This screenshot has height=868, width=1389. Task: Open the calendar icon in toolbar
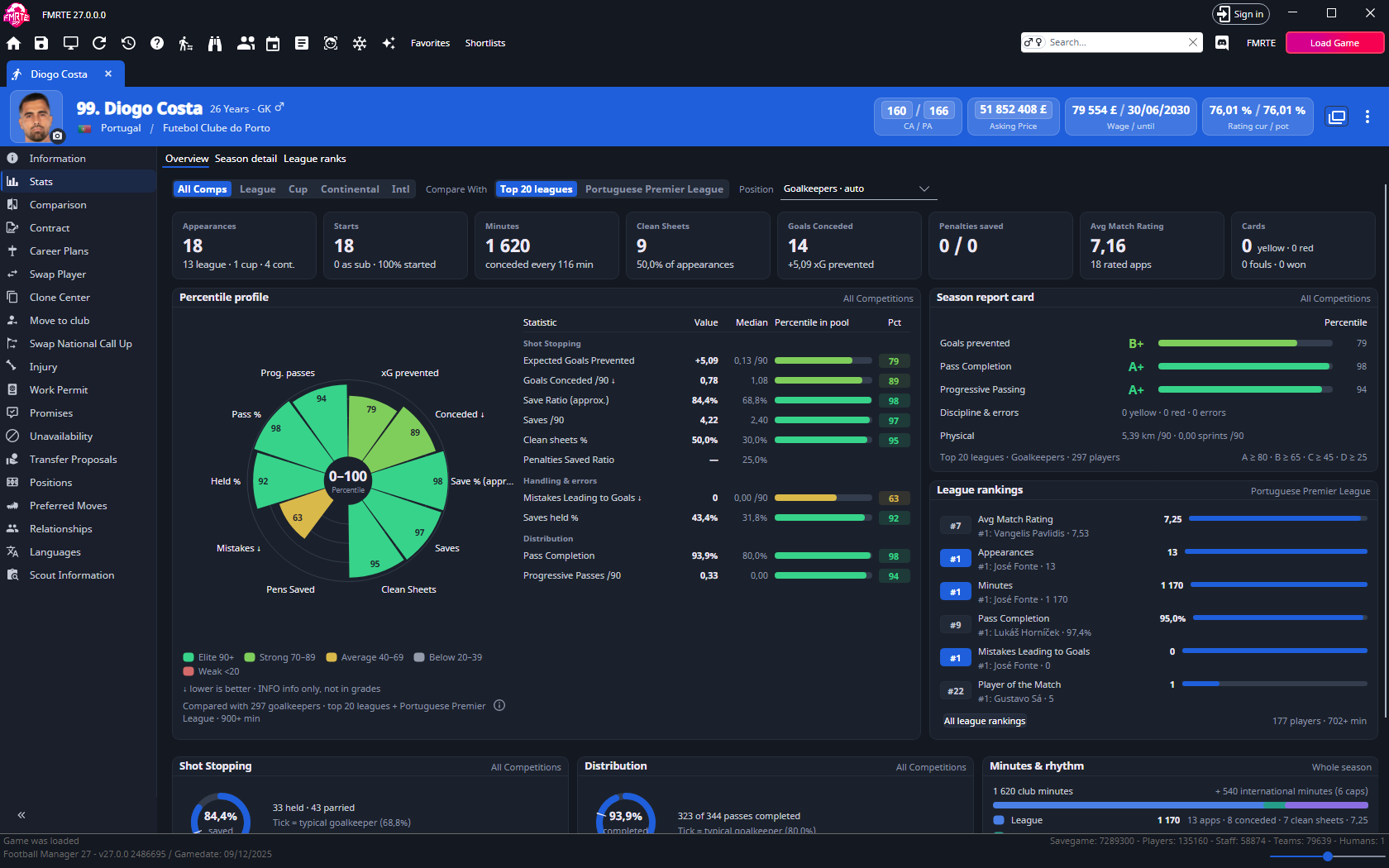click(x=273, y=43)
